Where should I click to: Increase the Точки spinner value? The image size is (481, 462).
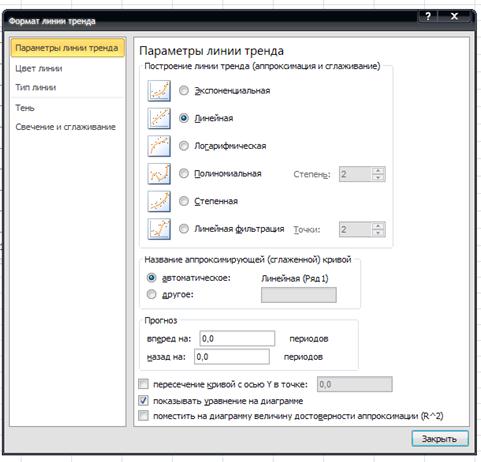pyautogui.click(x=378, y=226)
